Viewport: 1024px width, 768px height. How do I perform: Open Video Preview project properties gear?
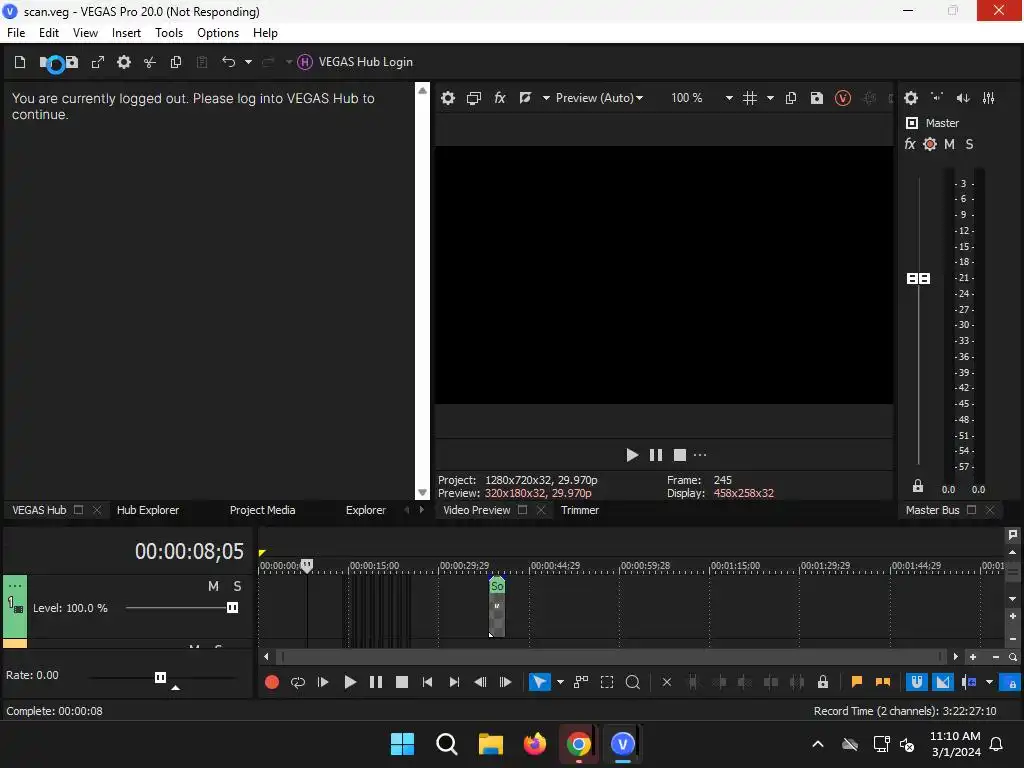click(448, 98)
